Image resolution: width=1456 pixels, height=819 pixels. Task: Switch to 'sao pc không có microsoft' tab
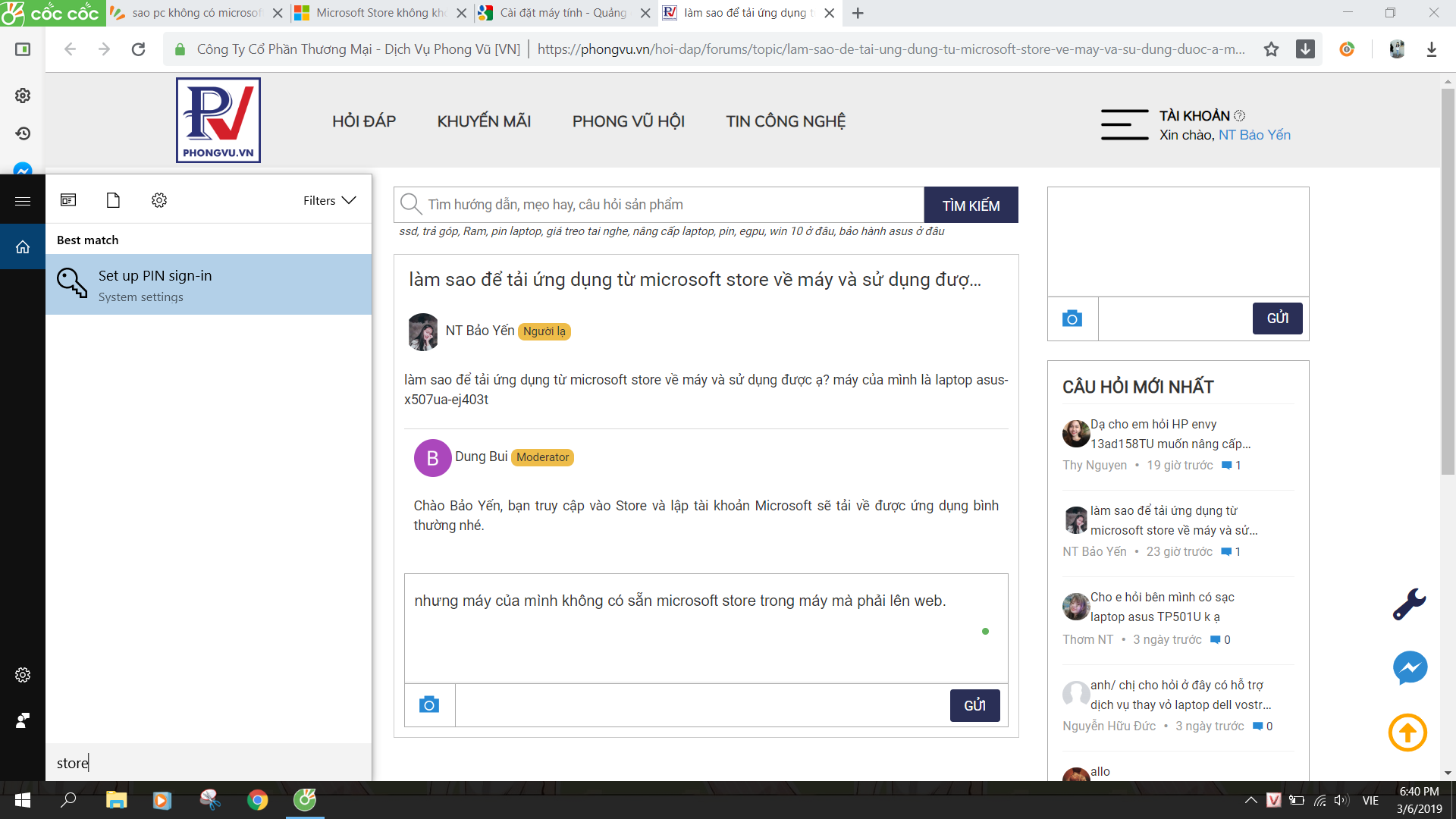196,13
